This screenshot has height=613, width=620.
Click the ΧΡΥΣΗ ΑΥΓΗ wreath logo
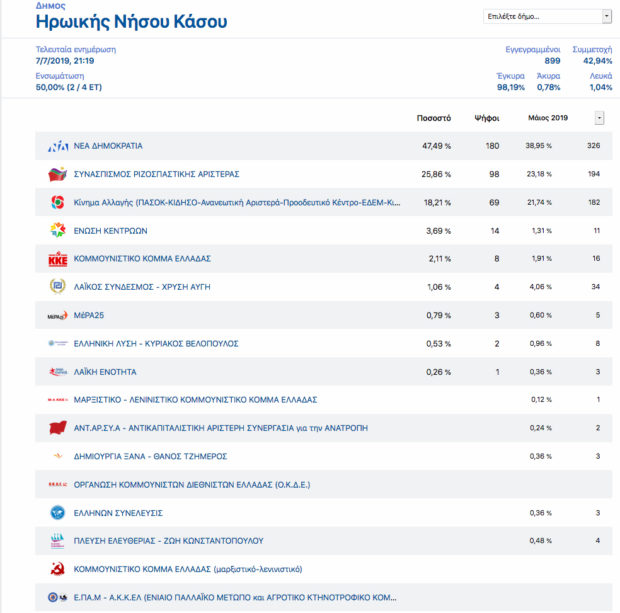58,286
